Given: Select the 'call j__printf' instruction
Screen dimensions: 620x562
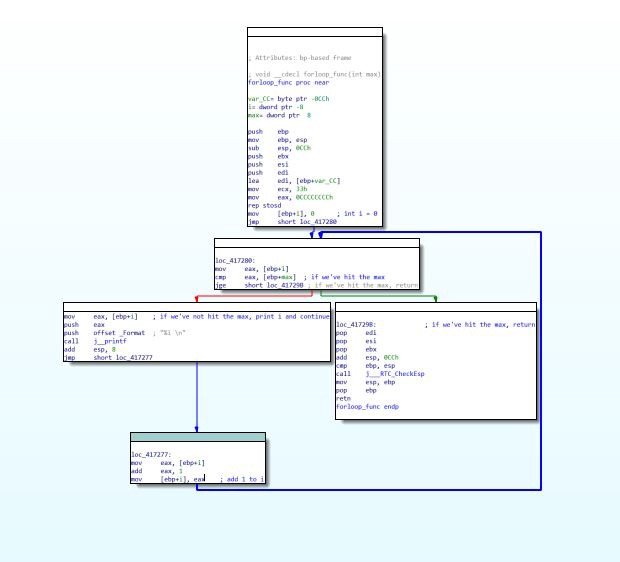Looking at the screenshot, I should pos(95,341).
